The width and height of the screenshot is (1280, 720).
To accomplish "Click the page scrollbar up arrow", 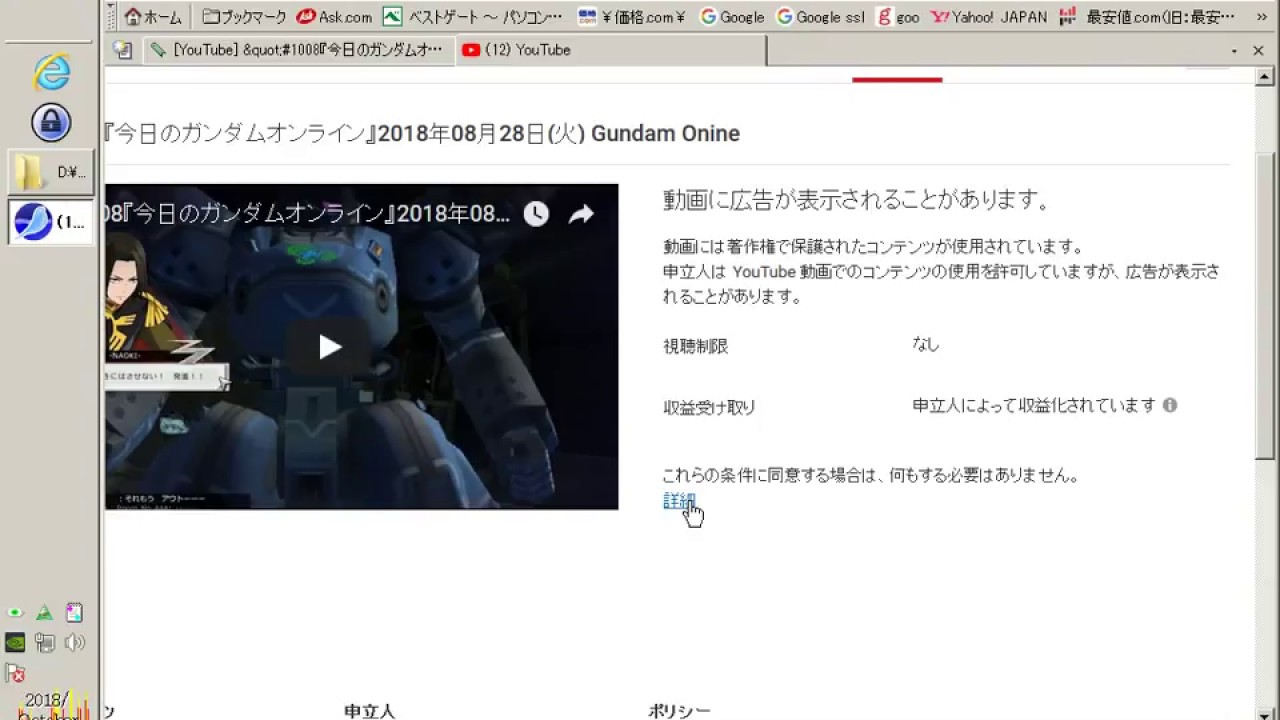I will (1266, 78).
